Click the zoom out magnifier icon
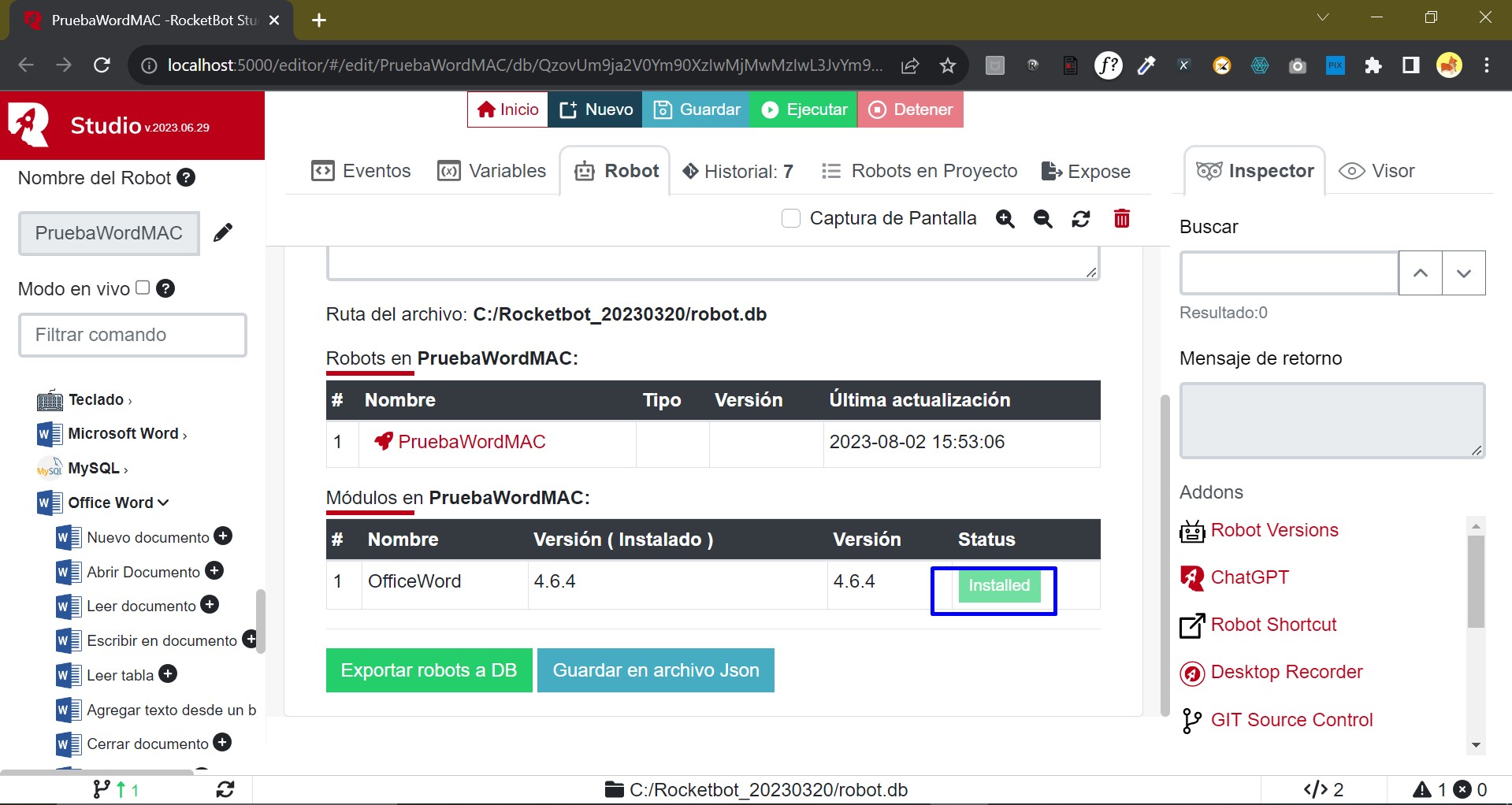 click(1042, 219)
